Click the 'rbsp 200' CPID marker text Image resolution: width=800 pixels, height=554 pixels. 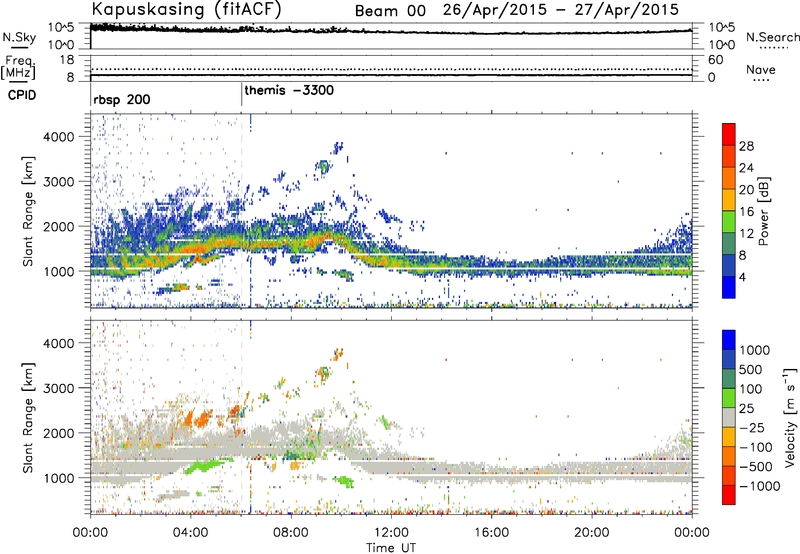pos(121,99)
